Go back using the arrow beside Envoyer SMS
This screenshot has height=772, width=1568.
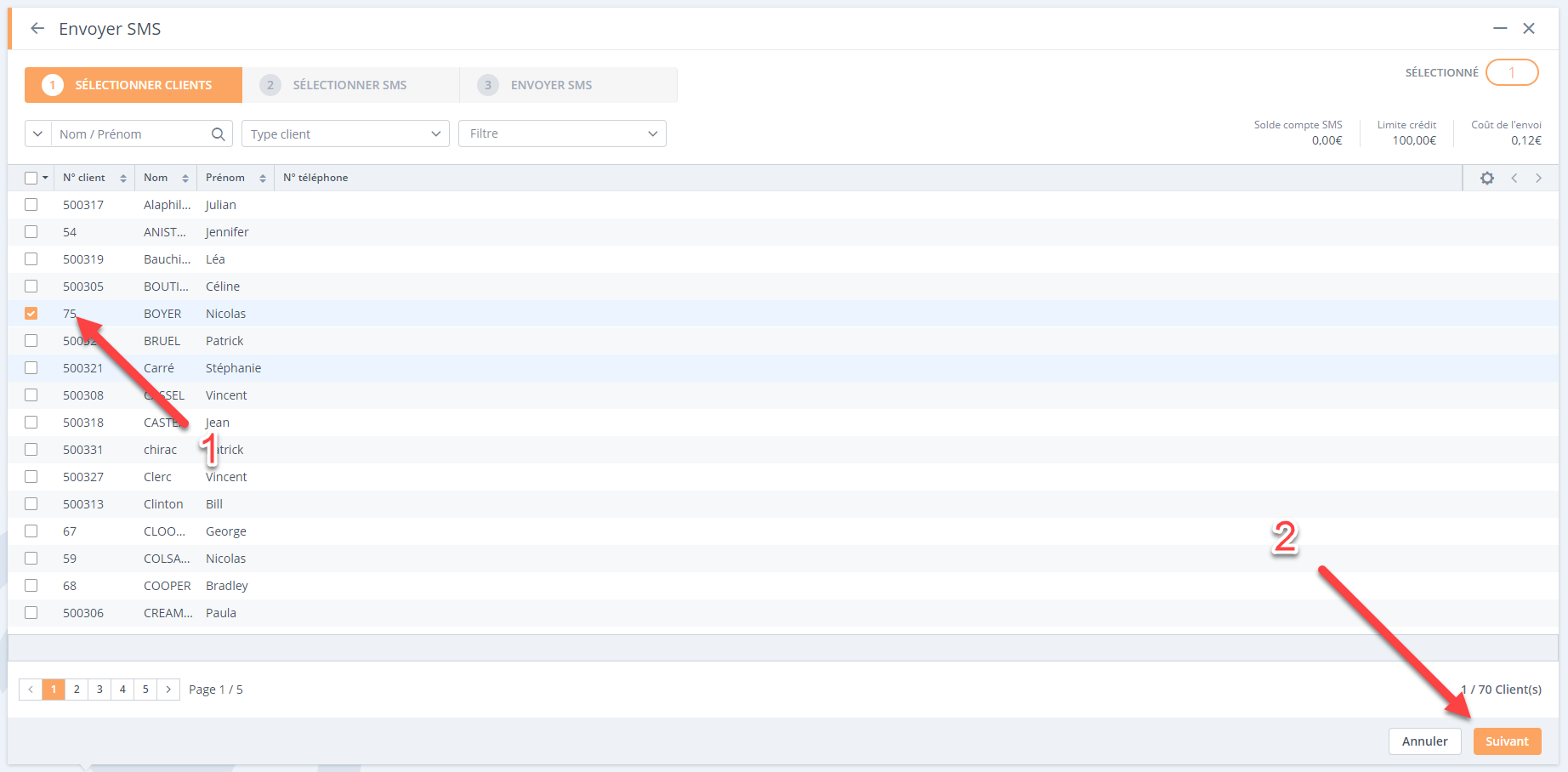(37, 28)
